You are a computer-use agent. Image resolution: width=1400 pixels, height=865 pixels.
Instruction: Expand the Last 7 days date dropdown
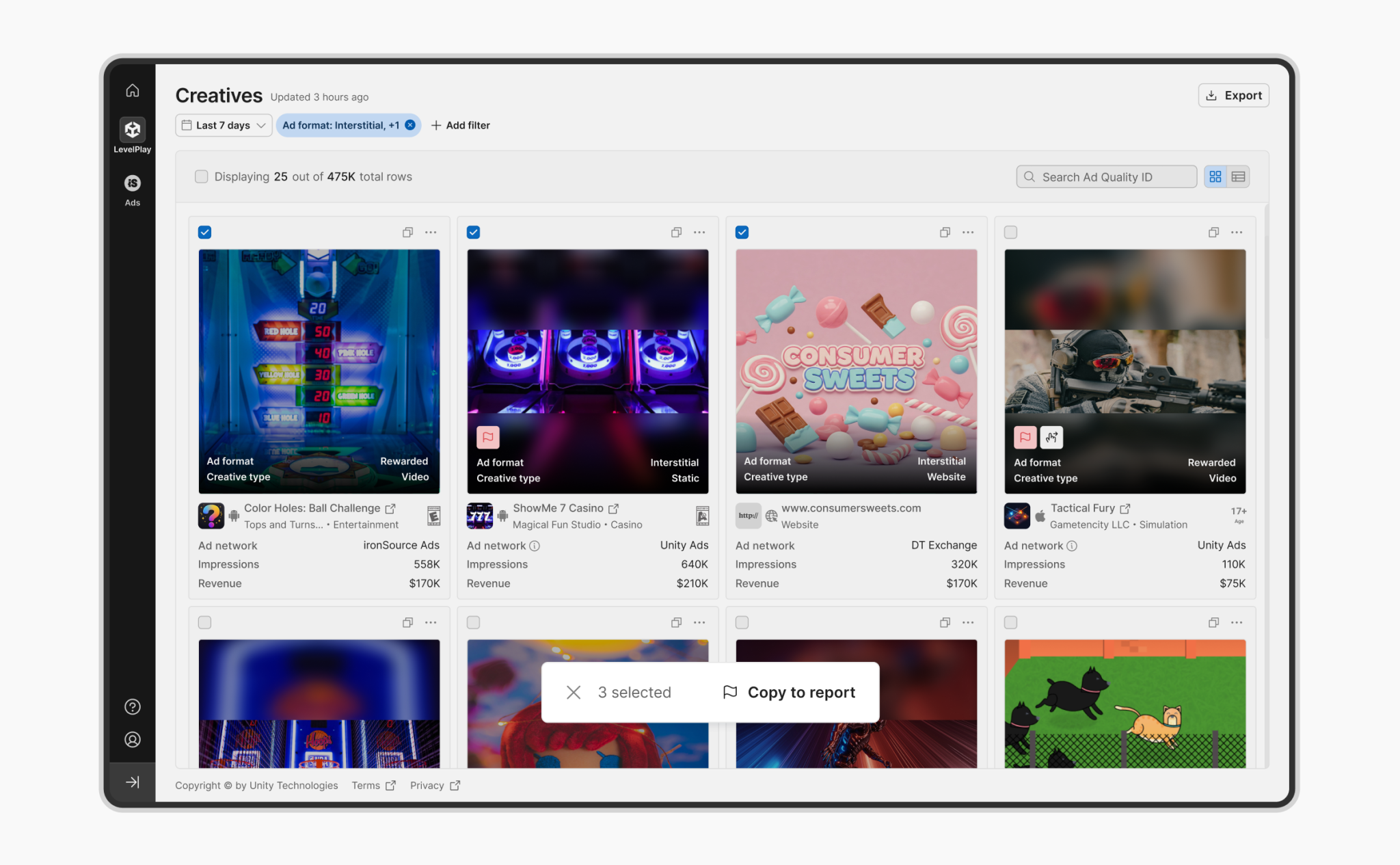pyautogui.click(x=224, y=125)
